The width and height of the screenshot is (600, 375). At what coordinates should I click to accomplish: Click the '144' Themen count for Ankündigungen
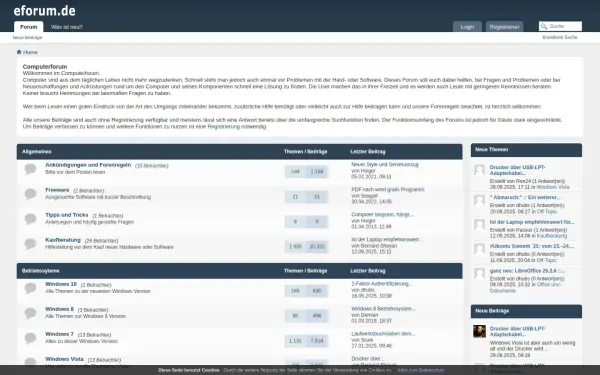point(295,172)
